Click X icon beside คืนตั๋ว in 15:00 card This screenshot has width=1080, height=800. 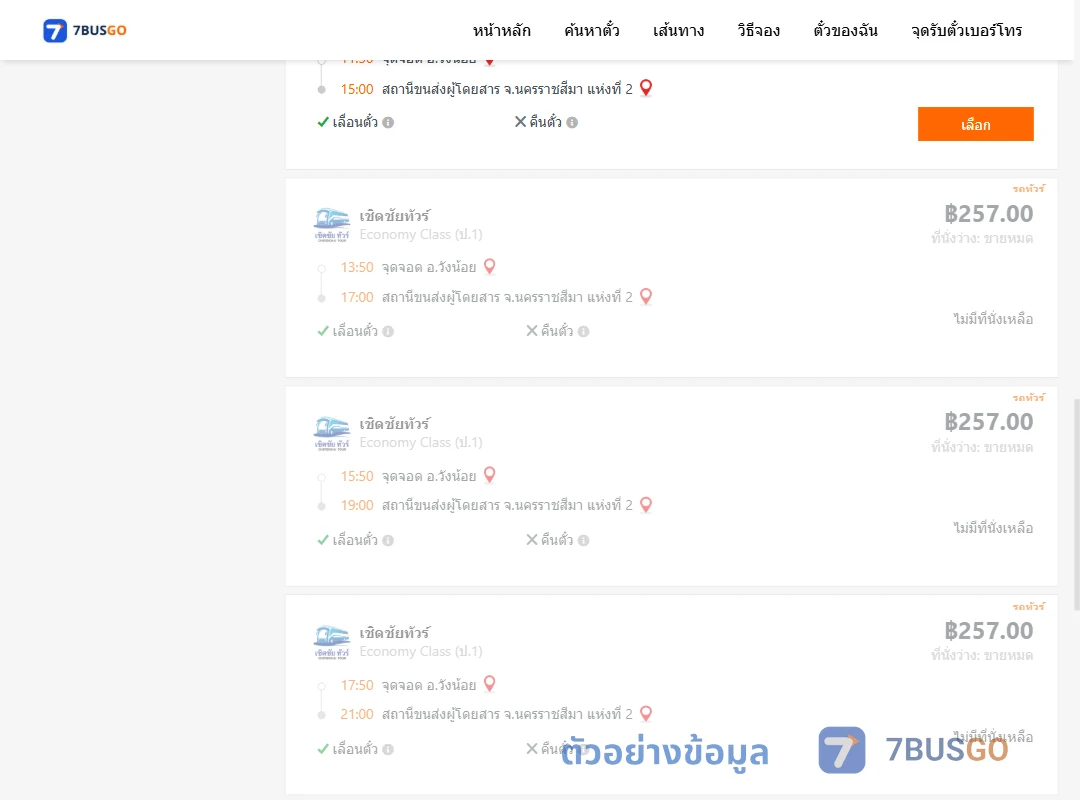point(521,122)
